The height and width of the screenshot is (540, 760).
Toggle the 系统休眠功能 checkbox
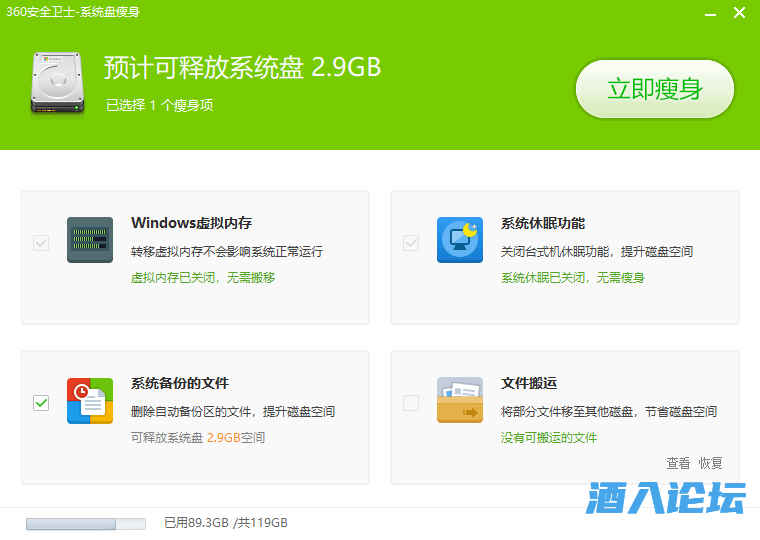click(x=411, y=242)
